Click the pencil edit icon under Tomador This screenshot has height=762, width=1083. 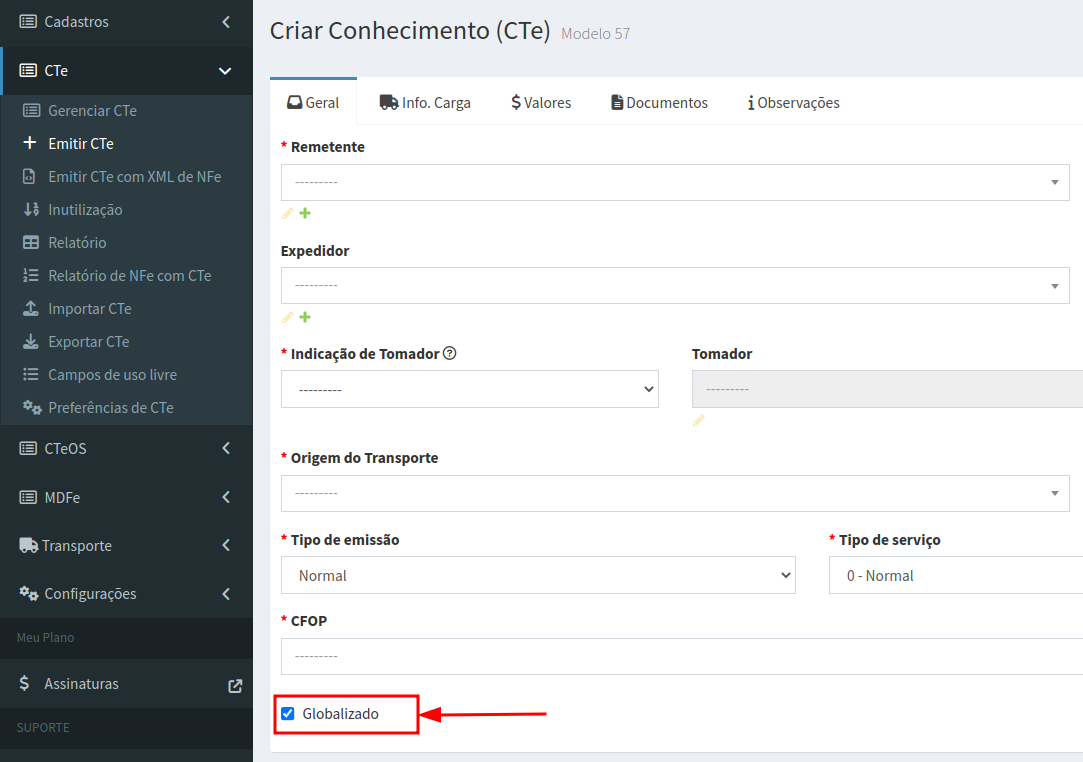[x=699, y=421]
